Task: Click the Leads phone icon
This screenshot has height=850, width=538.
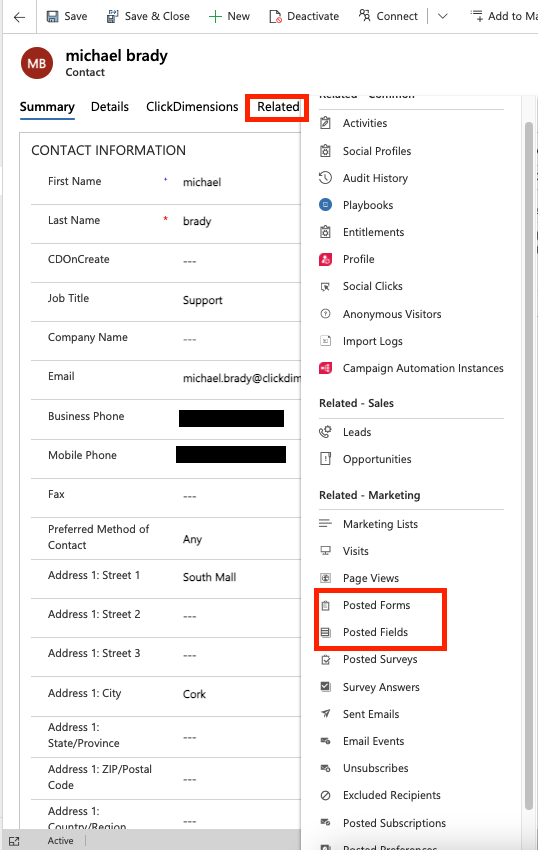Action: (325, 432)
